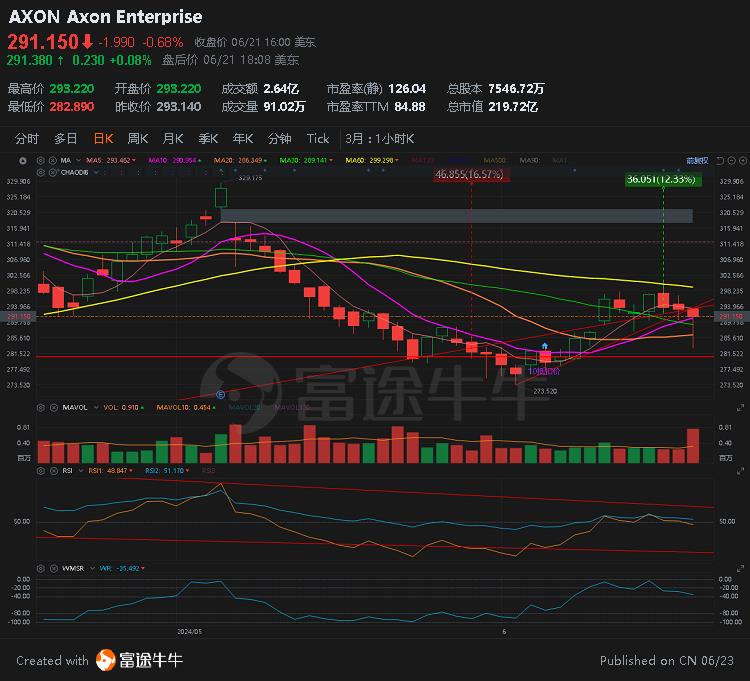Click the blue up-arrow signal marker above candle
750x681 pixels.
[544, 346]
